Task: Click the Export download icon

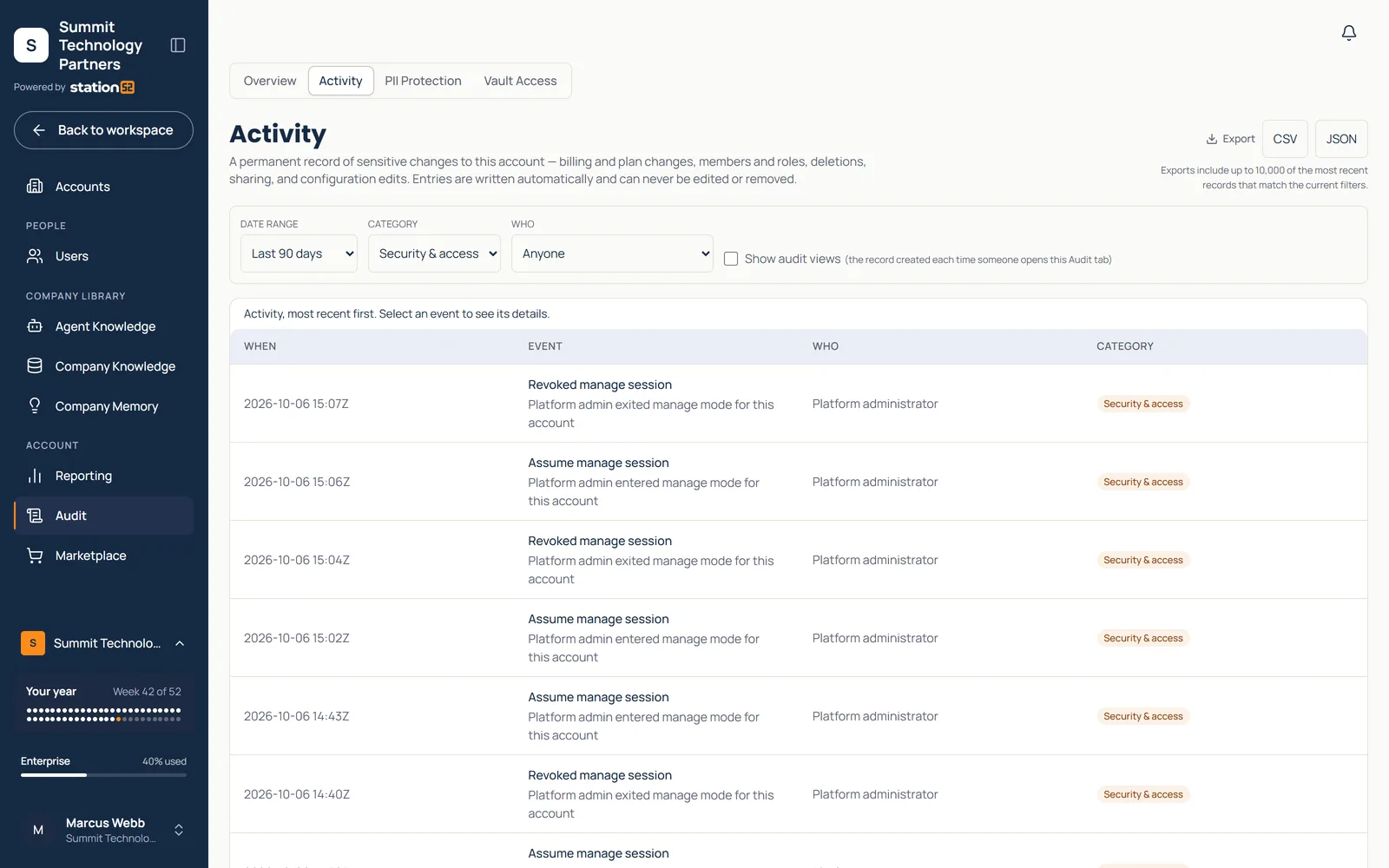Action: pos(1212,139)
